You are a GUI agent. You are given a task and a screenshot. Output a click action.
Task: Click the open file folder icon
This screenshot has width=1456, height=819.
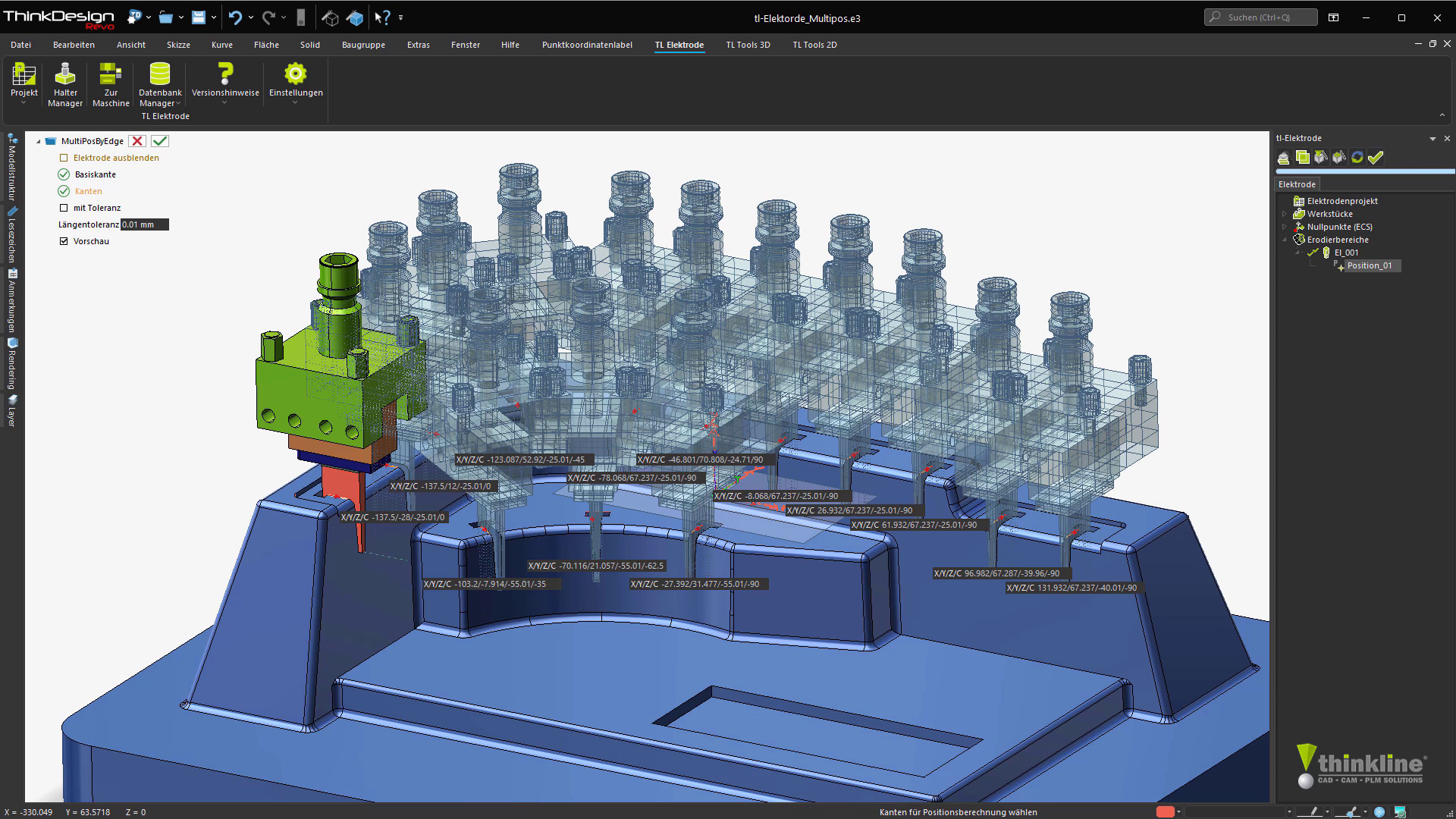pos(166,17)
